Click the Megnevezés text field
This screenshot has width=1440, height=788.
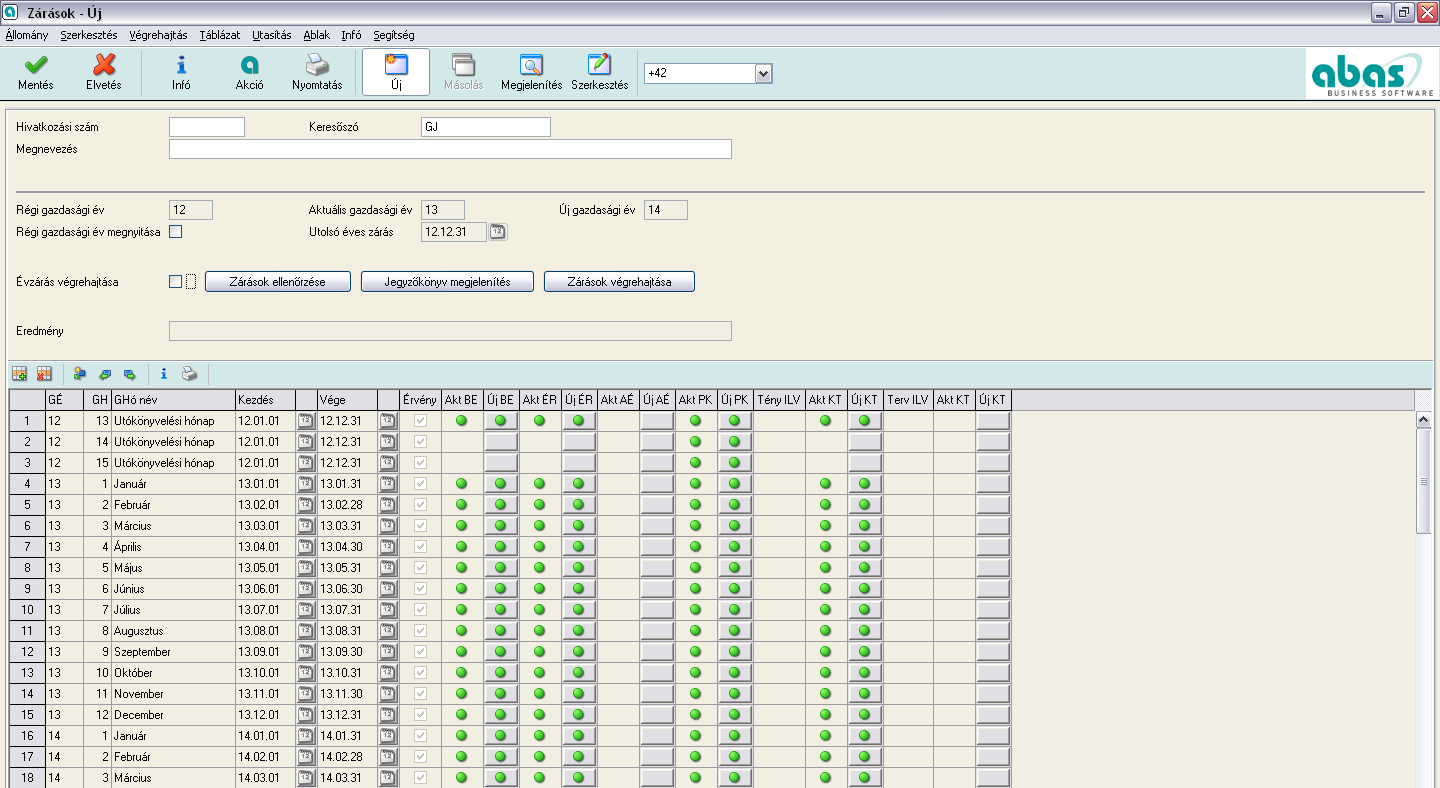click(450, 149)
